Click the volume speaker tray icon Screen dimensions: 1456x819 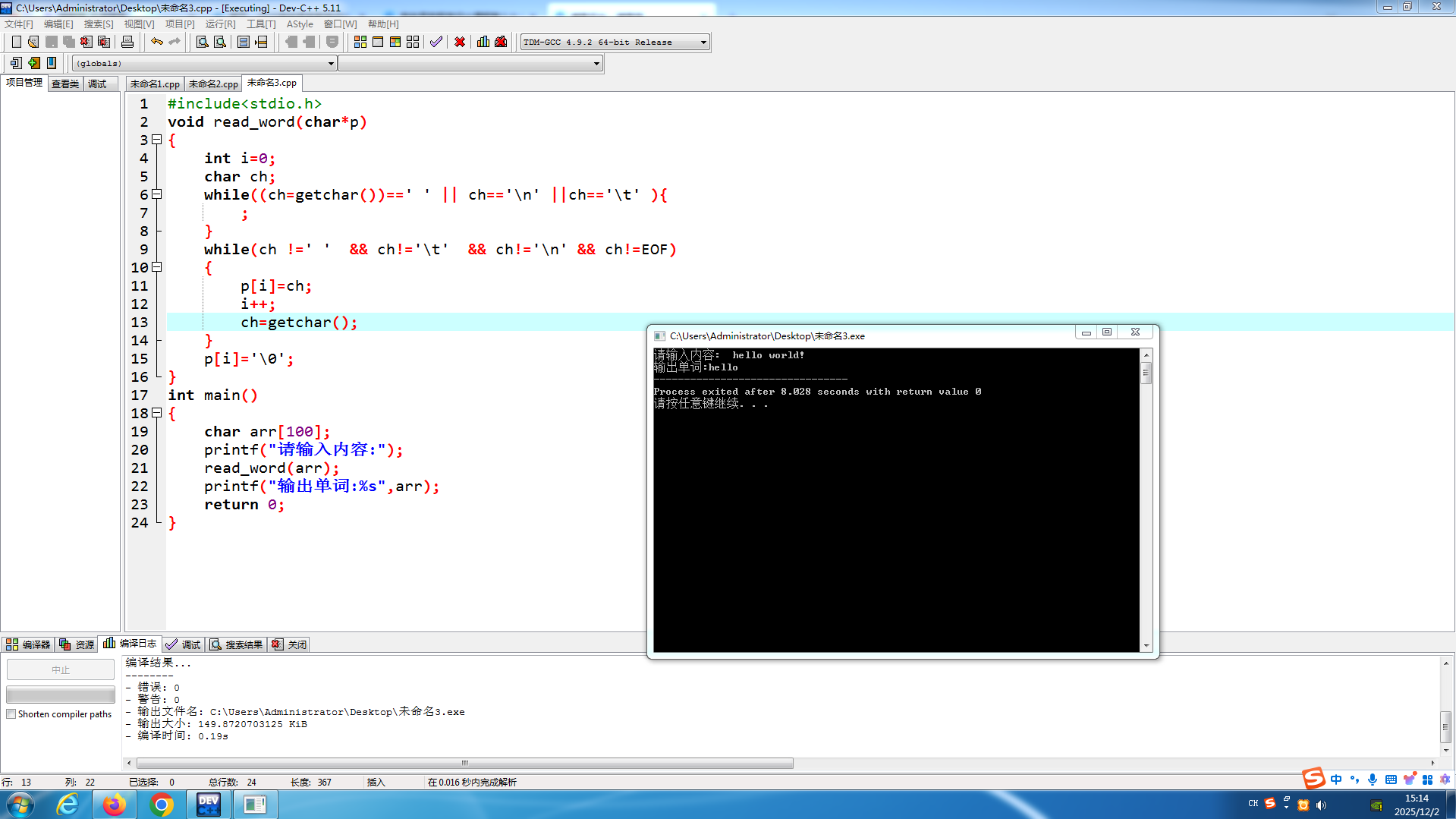click(x=1322, y=805)
